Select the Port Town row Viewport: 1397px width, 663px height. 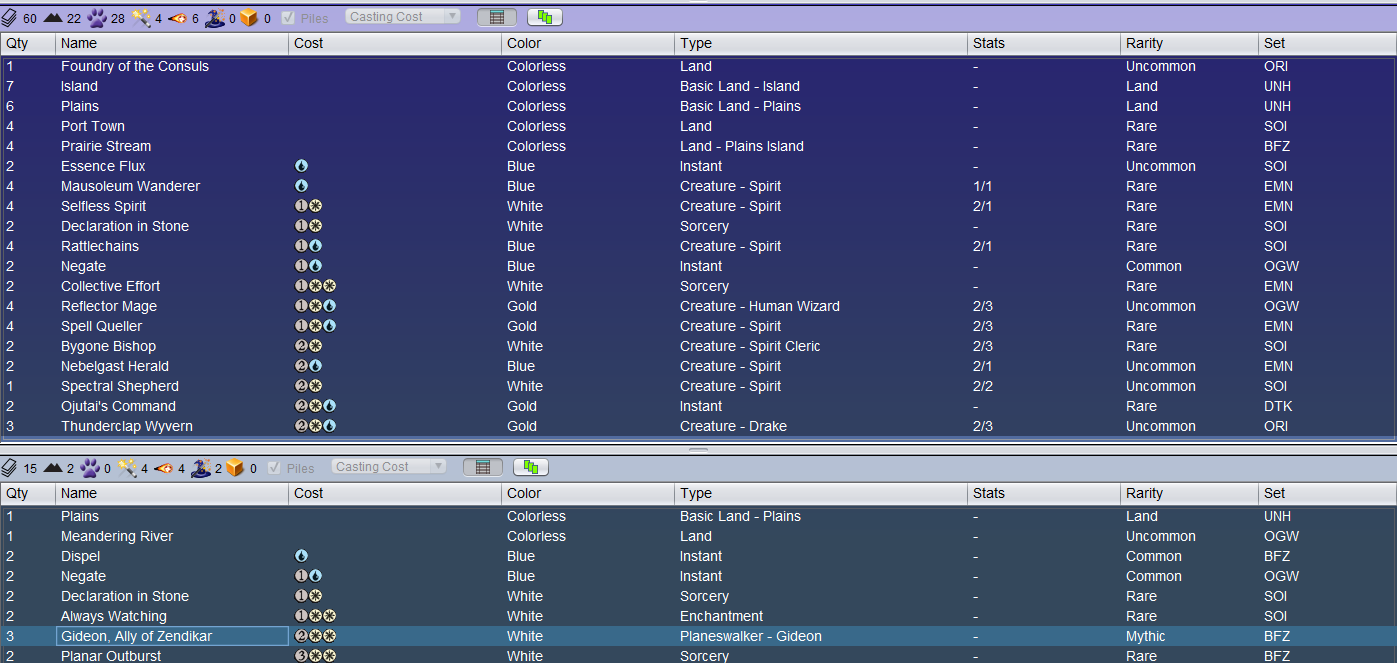[x=698, y=126]
